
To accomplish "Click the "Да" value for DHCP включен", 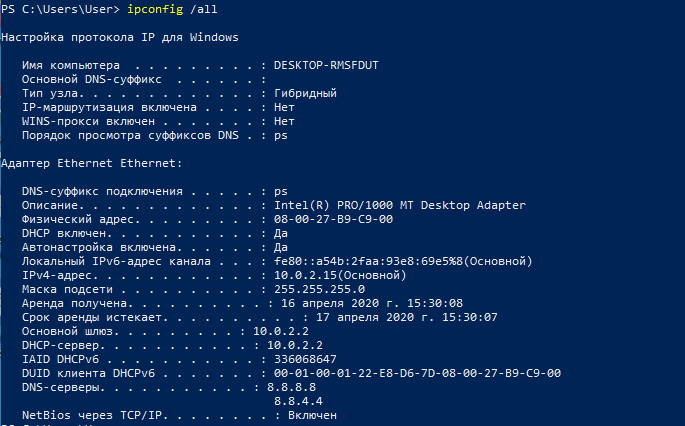I will 281,233.
